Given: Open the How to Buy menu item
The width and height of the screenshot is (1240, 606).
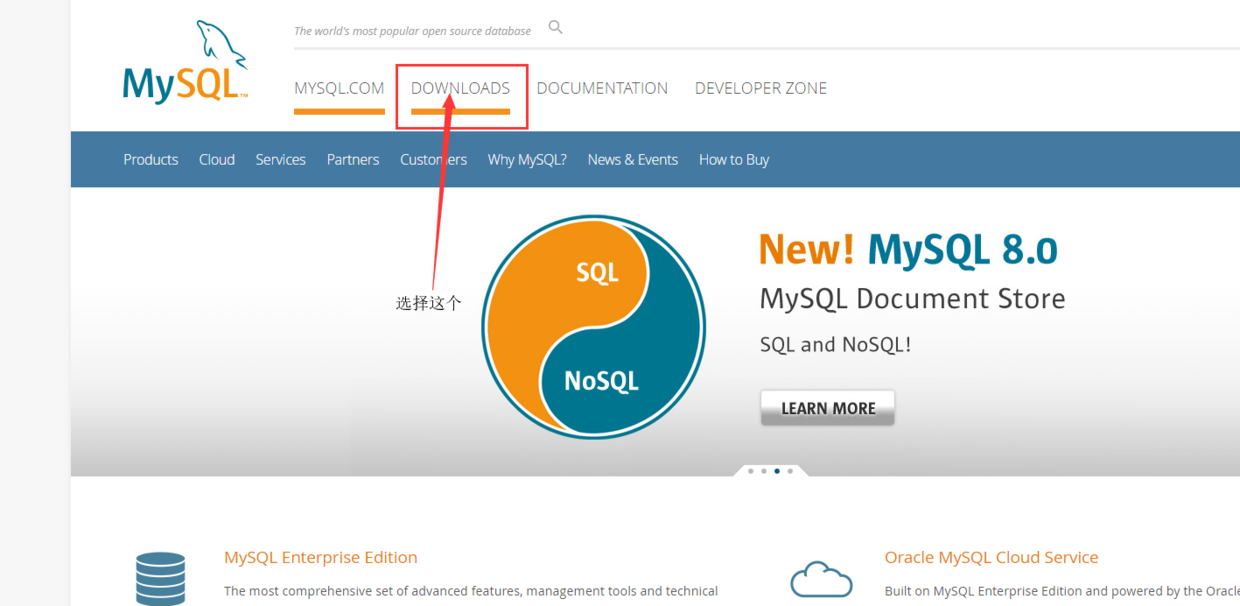Looking at the screenshot, I should click(x=734, y=160).
